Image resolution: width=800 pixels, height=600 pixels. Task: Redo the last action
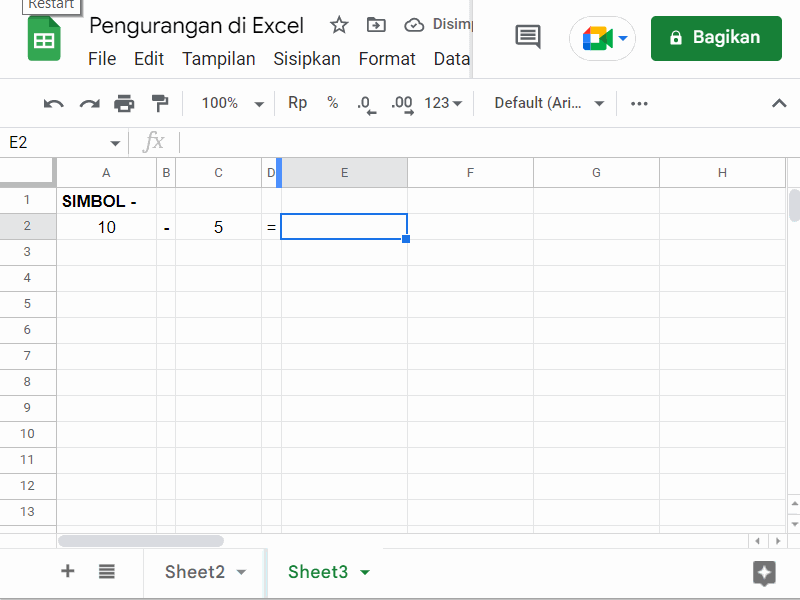coord(89,104)
